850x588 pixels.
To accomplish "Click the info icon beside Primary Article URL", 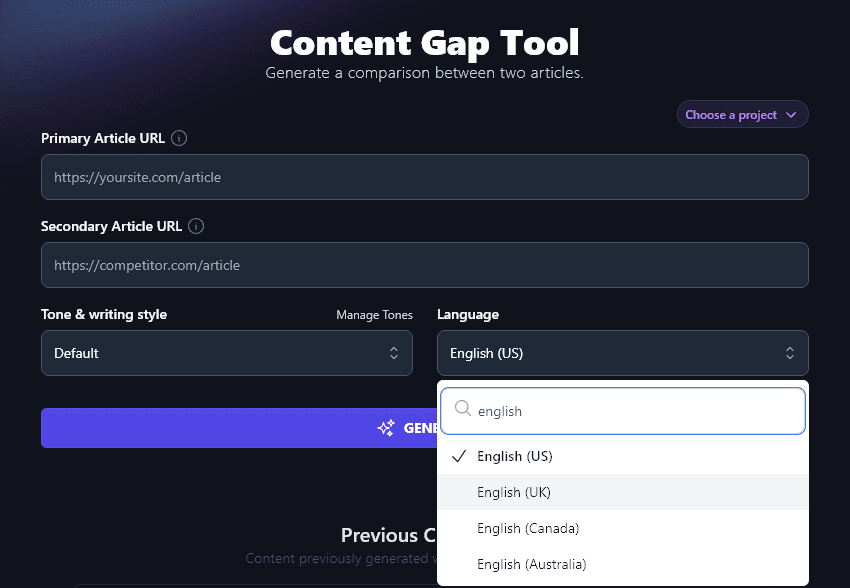I will [x=178, y=138].
